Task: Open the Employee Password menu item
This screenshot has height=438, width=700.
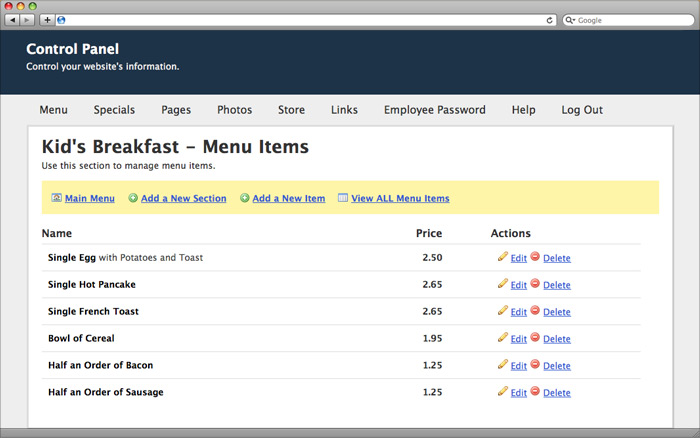Action: click(x=435, y=110)
